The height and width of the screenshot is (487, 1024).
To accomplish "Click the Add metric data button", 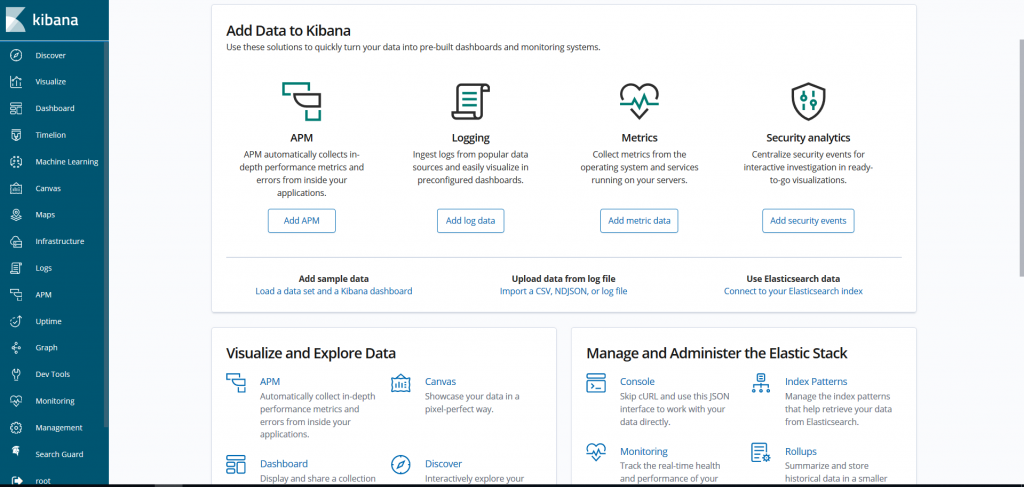I will coord(639,221).
